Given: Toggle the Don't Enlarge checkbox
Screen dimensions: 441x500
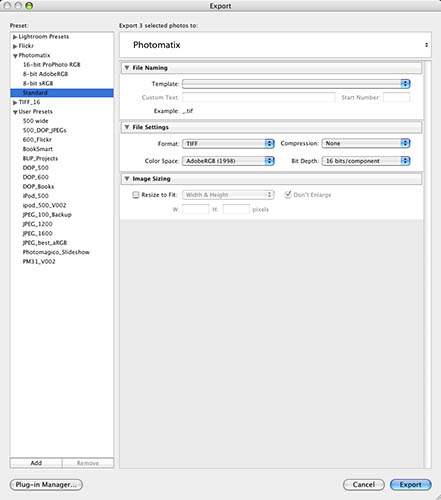Looking at the screenshot, I should (288, 194).
